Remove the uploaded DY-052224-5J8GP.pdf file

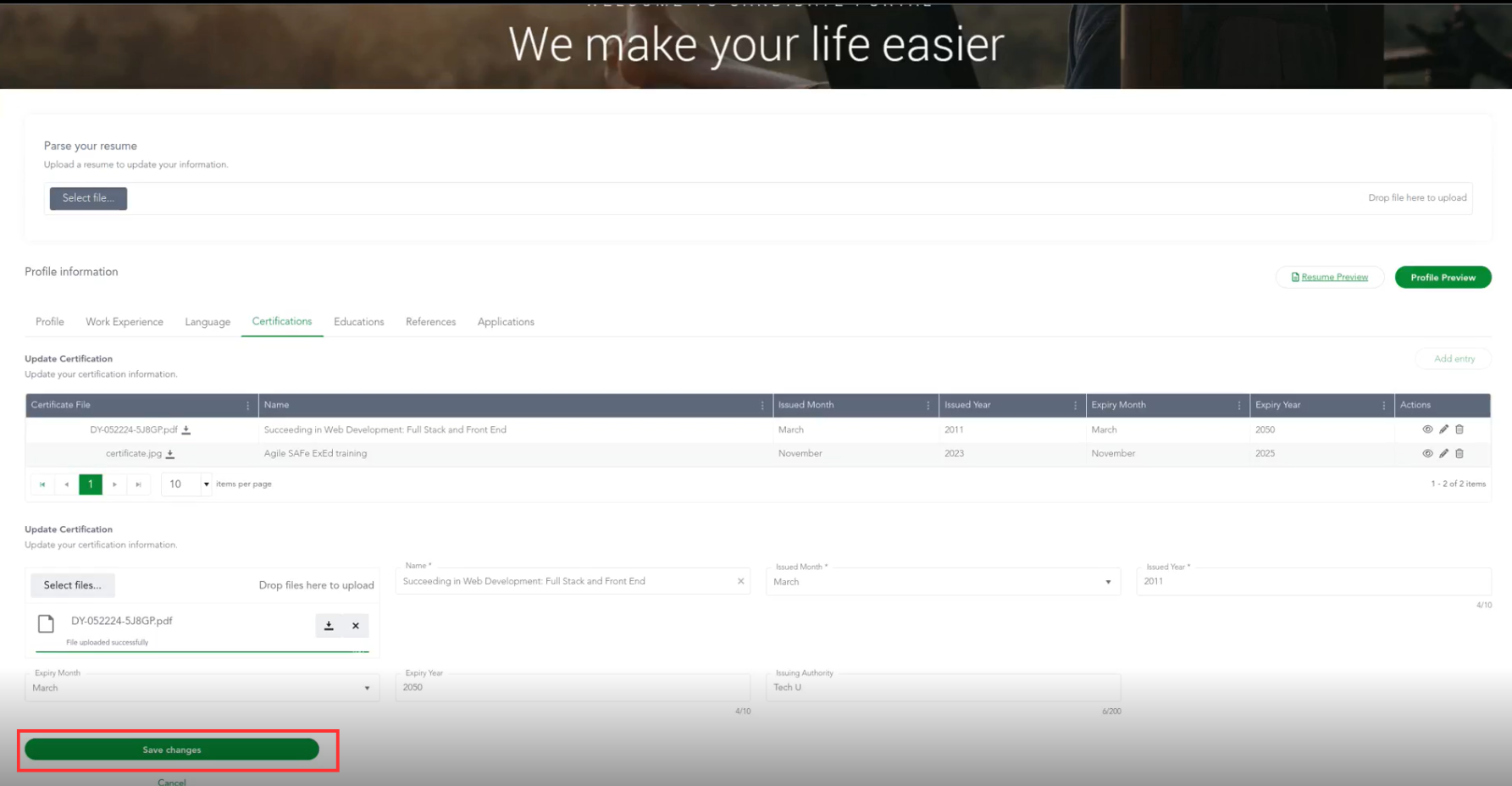(x=356, y=626)
